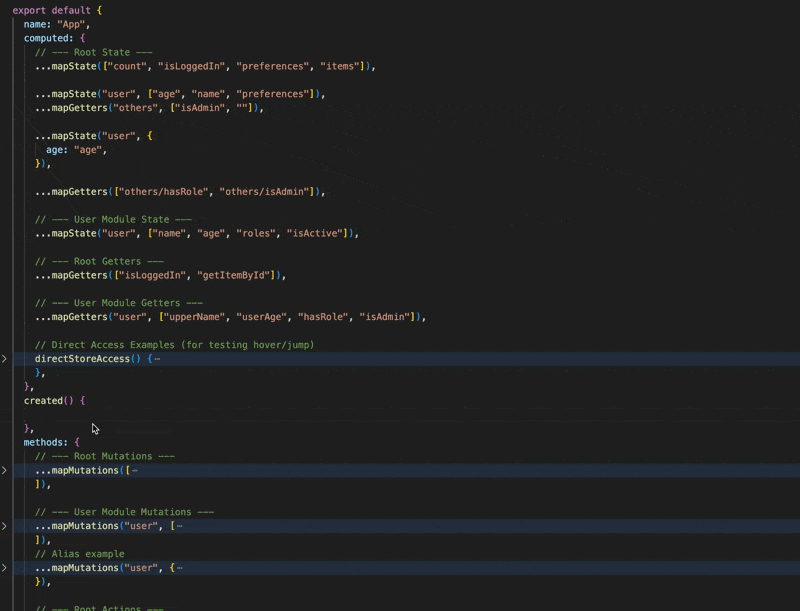Click the collapsed ellipsis after mapMutations([
The height and width of the screenshot is (611, 800).
(x=135, y=470)
